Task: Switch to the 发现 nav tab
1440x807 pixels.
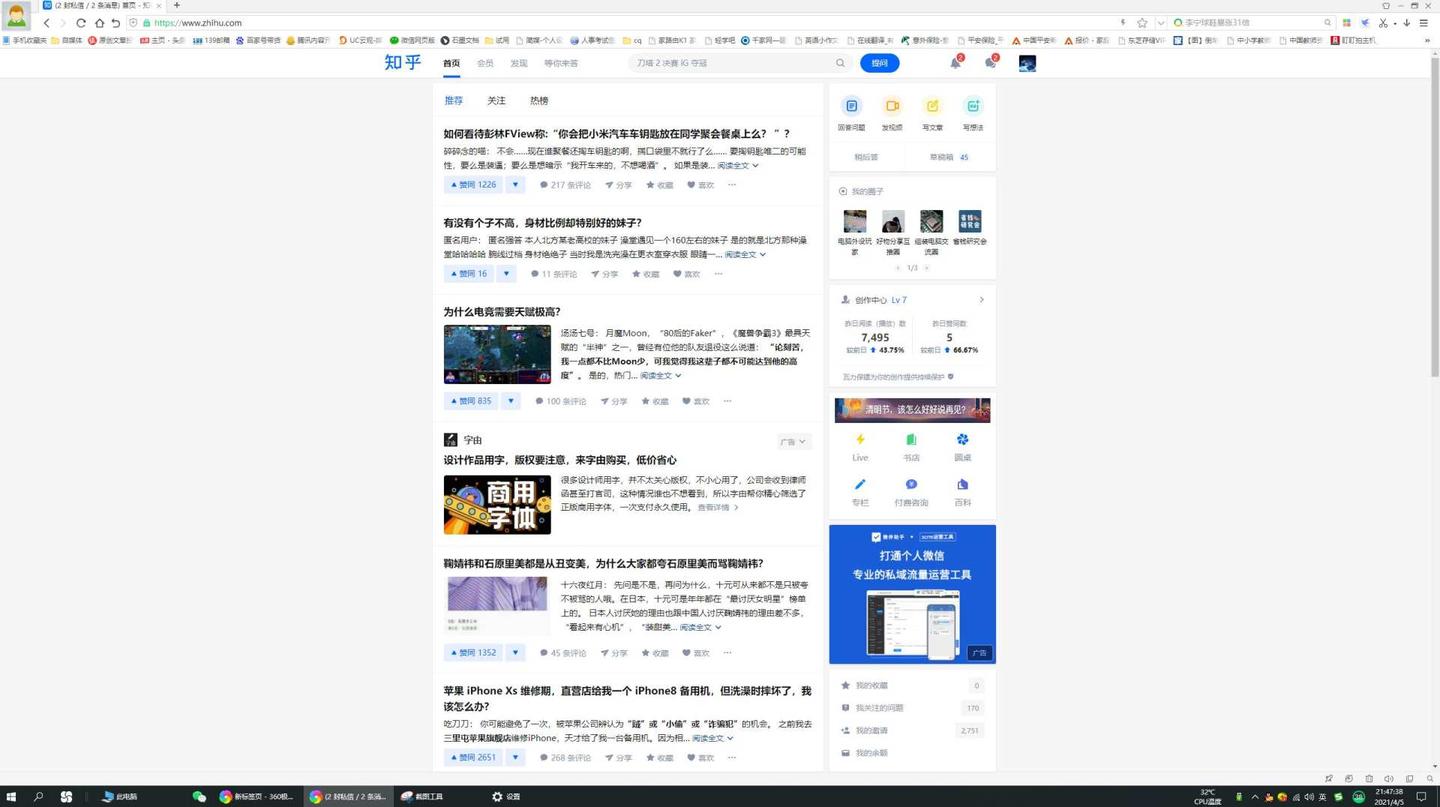Action: [518, 63]
